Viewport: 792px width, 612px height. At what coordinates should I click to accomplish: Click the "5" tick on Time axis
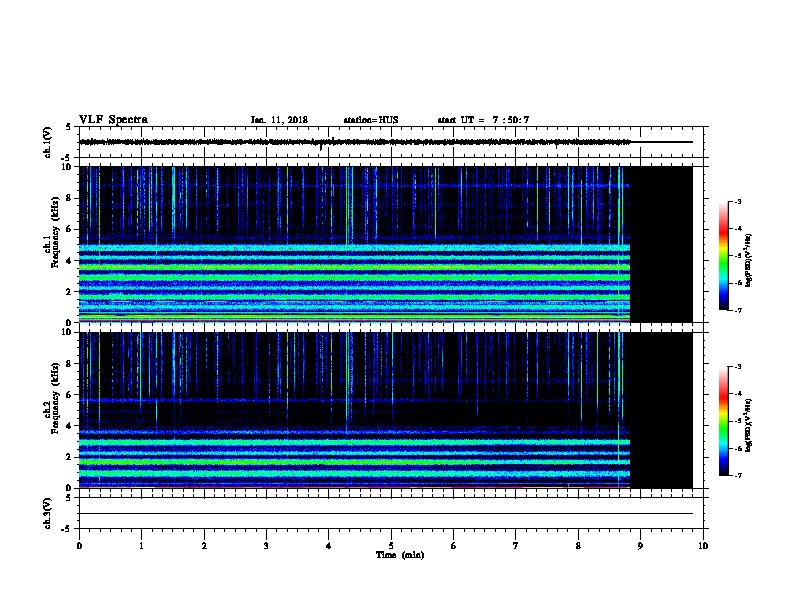tap(391, 545)
